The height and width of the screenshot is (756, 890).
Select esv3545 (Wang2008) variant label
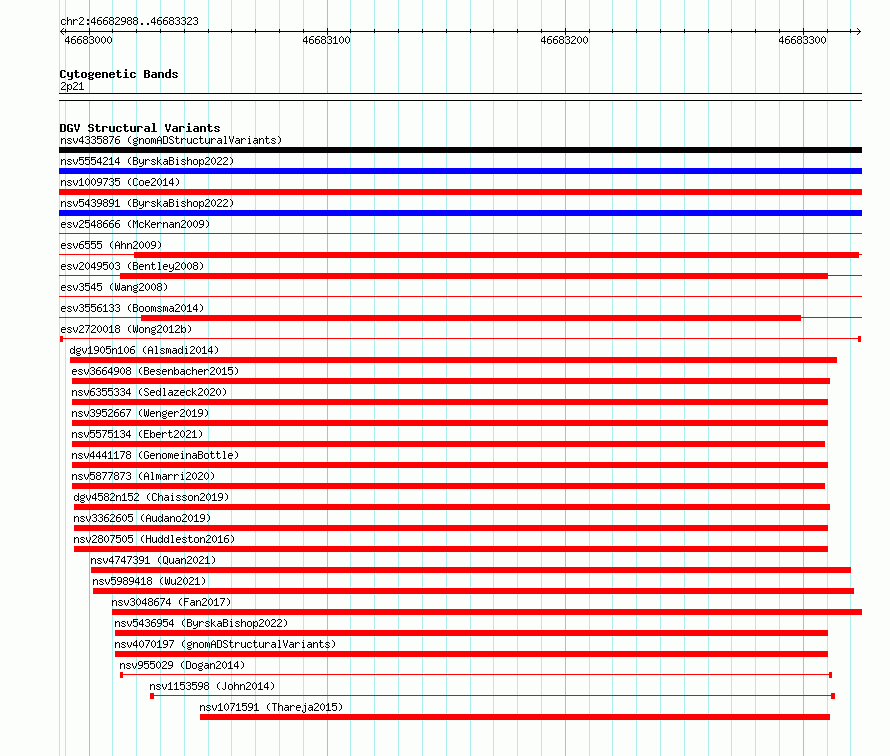pyautogui.click(x=114, y=287)
